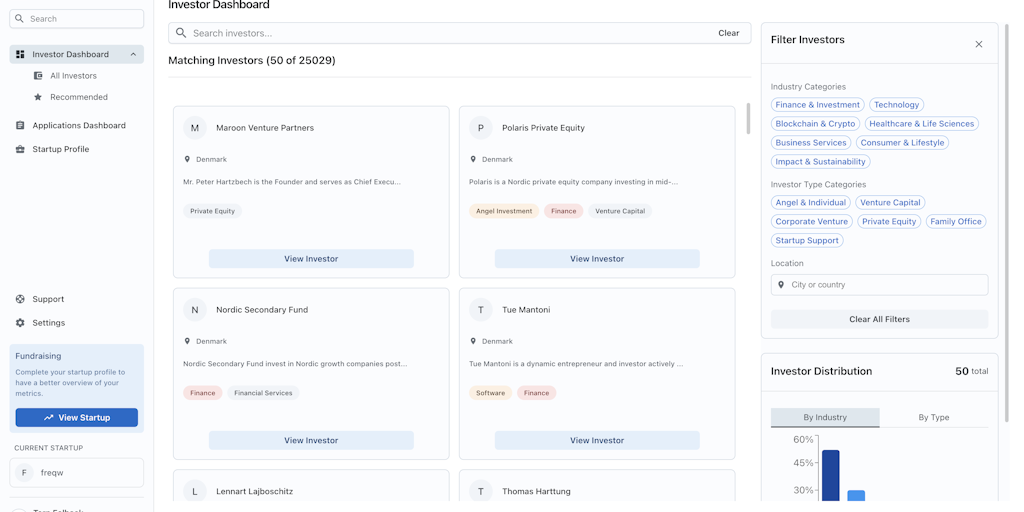Click the All Investors list icon

coord(38,76)
